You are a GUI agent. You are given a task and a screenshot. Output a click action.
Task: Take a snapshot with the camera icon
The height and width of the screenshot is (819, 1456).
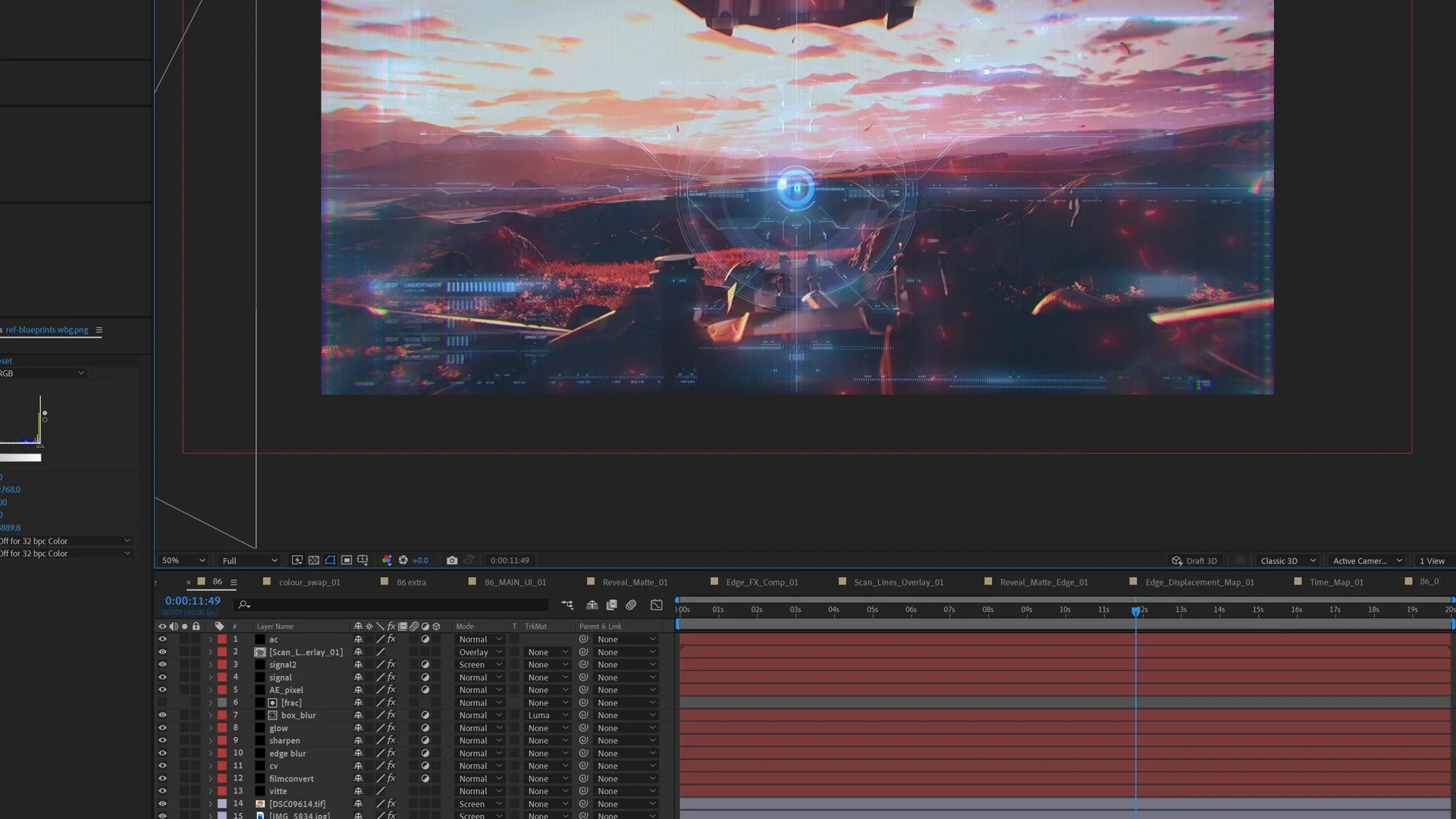(x=452, y=560)
